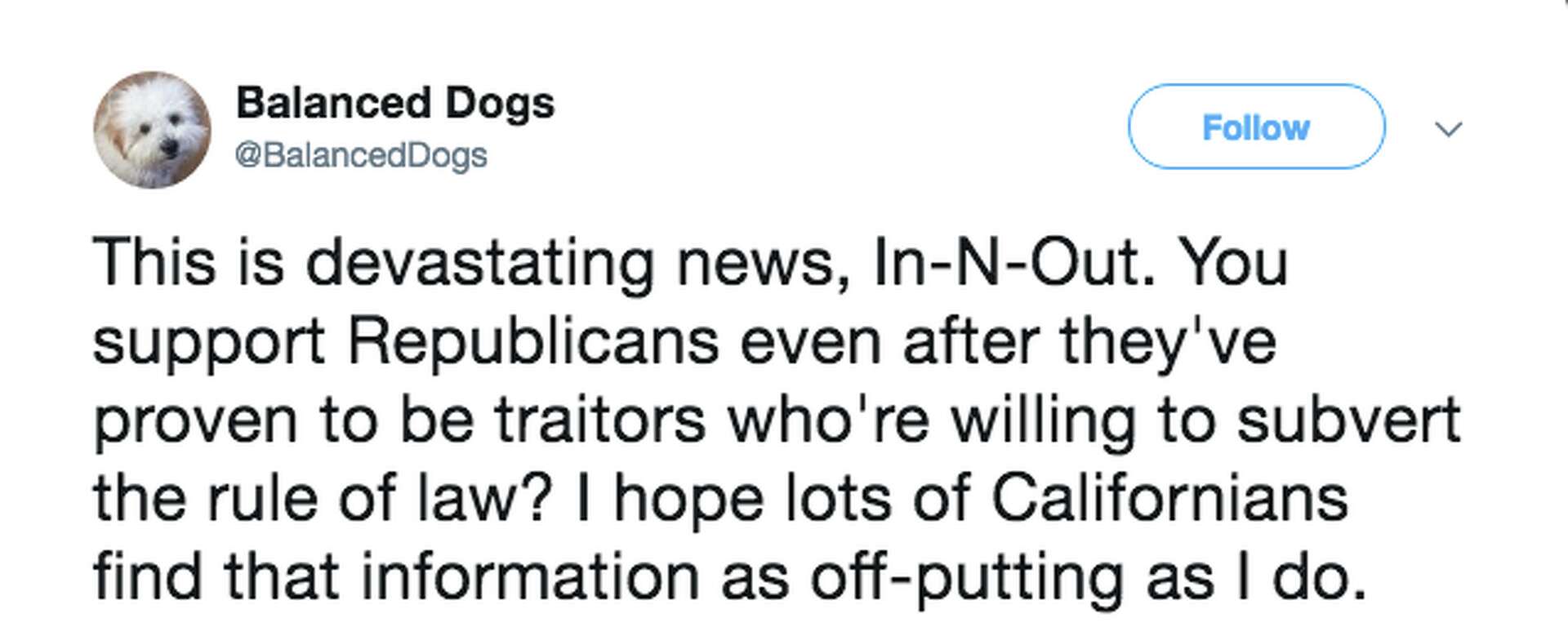Select the dropdown chevron beside Follow
This screenshot has height=636, width=1568.
(x=1450, y=129)
